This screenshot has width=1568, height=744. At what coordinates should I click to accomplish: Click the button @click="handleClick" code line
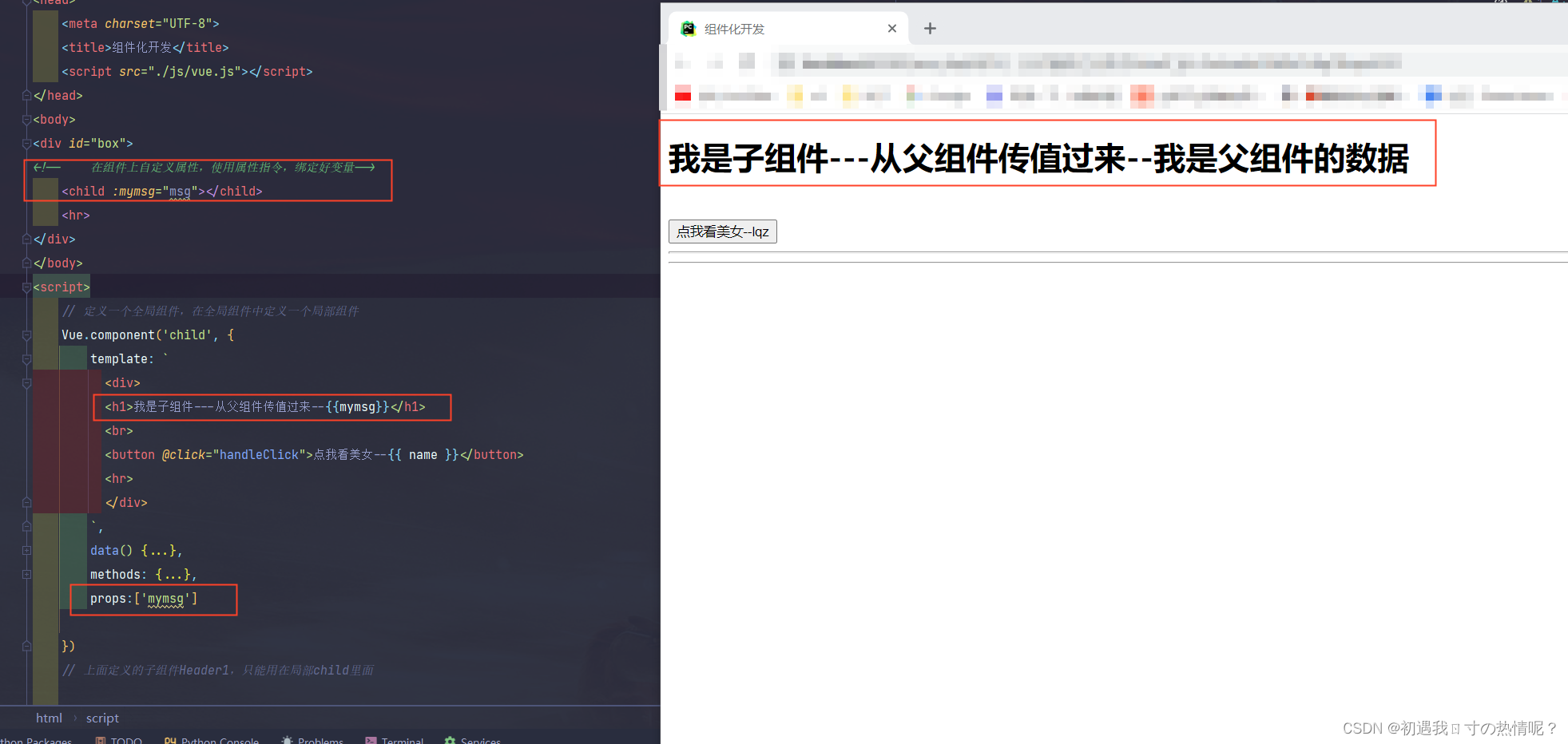[x=314, y=455]
